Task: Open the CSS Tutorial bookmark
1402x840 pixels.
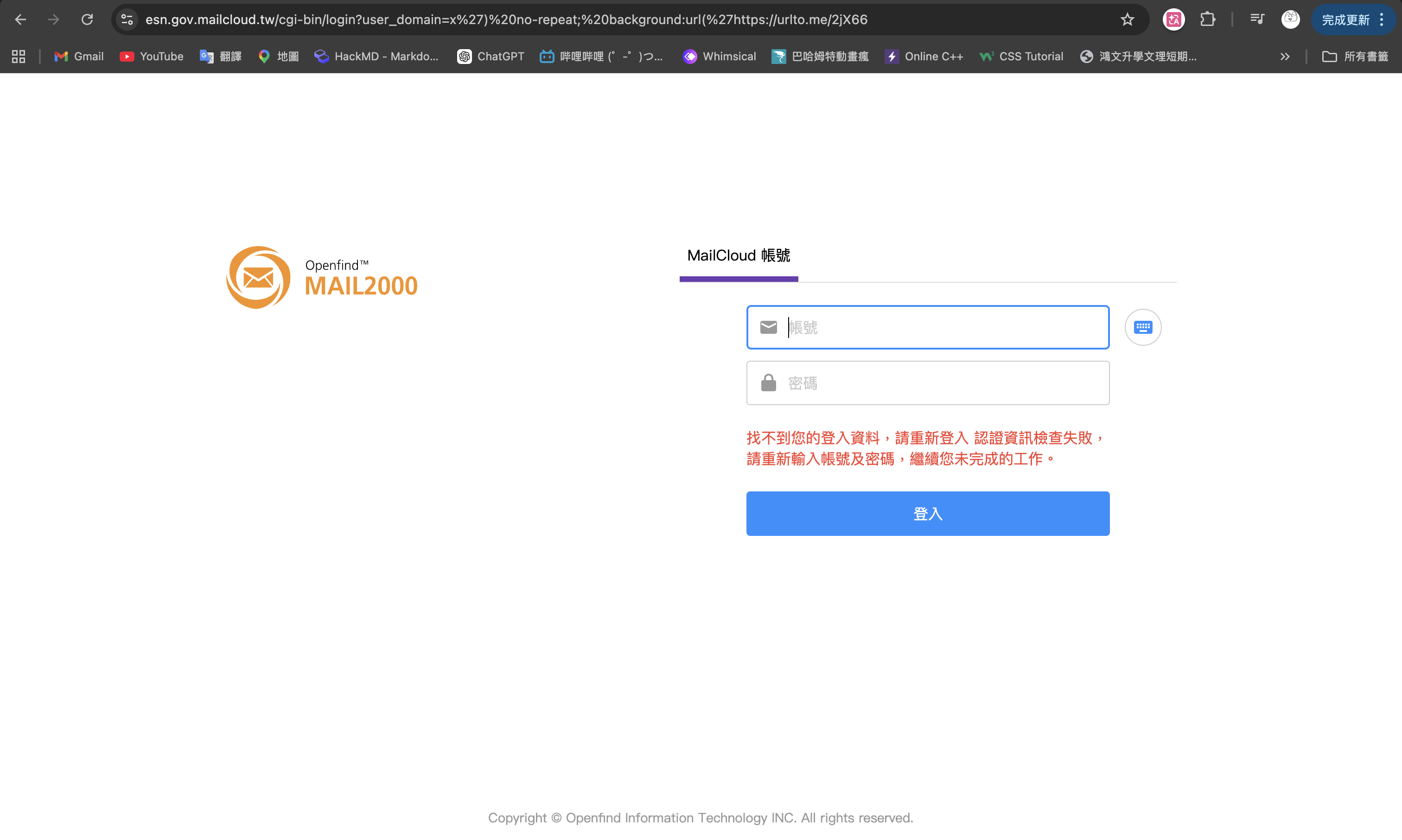Action: tap(1022, 57)
